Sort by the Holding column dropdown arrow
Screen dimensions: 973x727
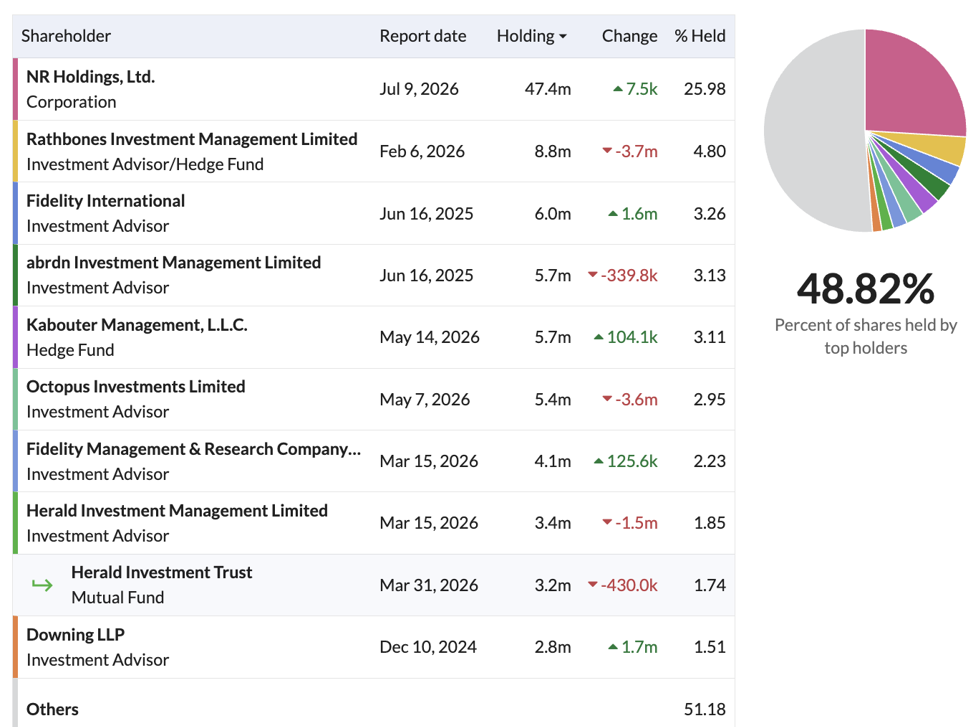[x=563, y=37]
